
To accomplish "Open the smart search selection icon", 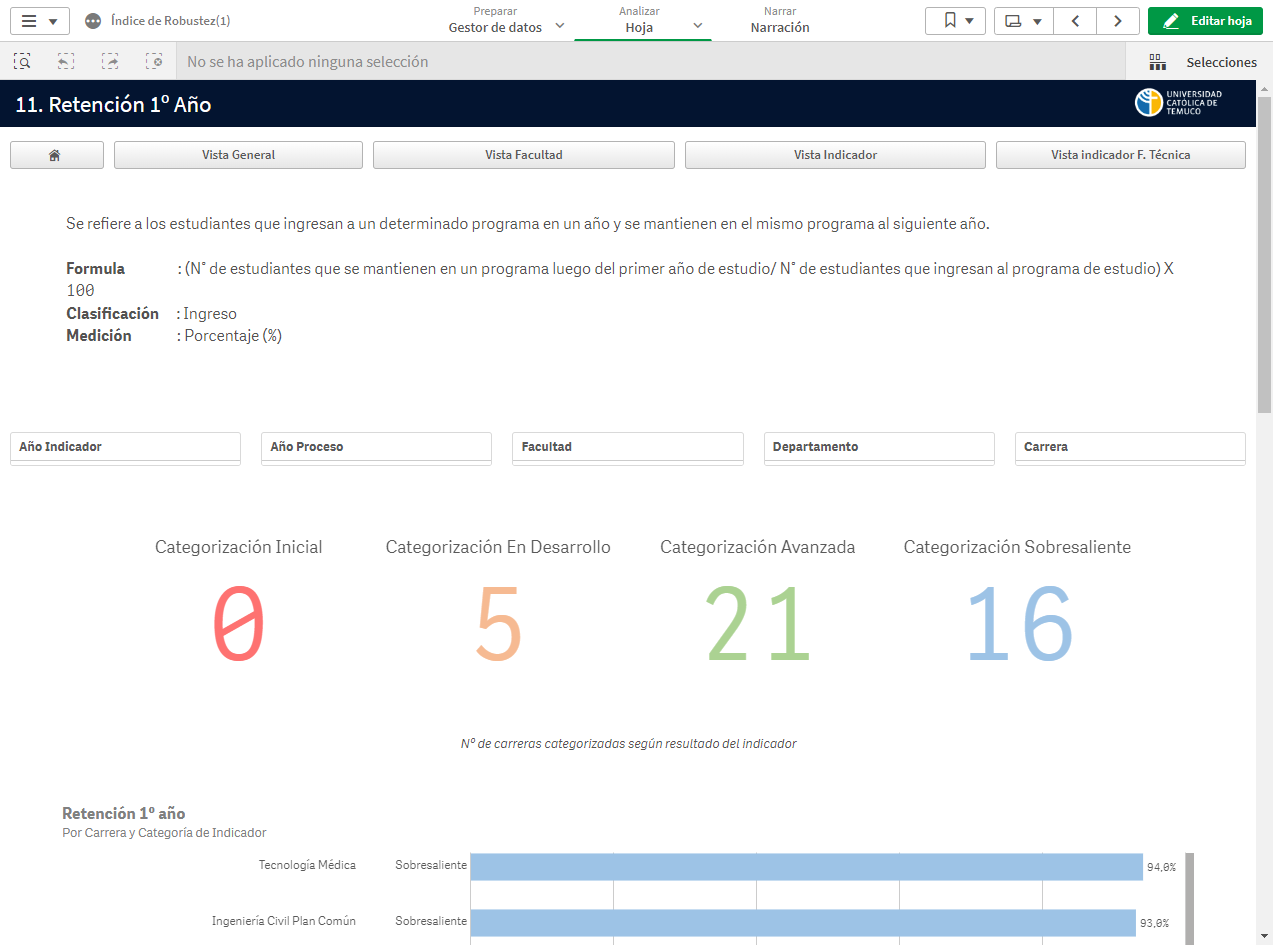I will (x=22, y=62).
